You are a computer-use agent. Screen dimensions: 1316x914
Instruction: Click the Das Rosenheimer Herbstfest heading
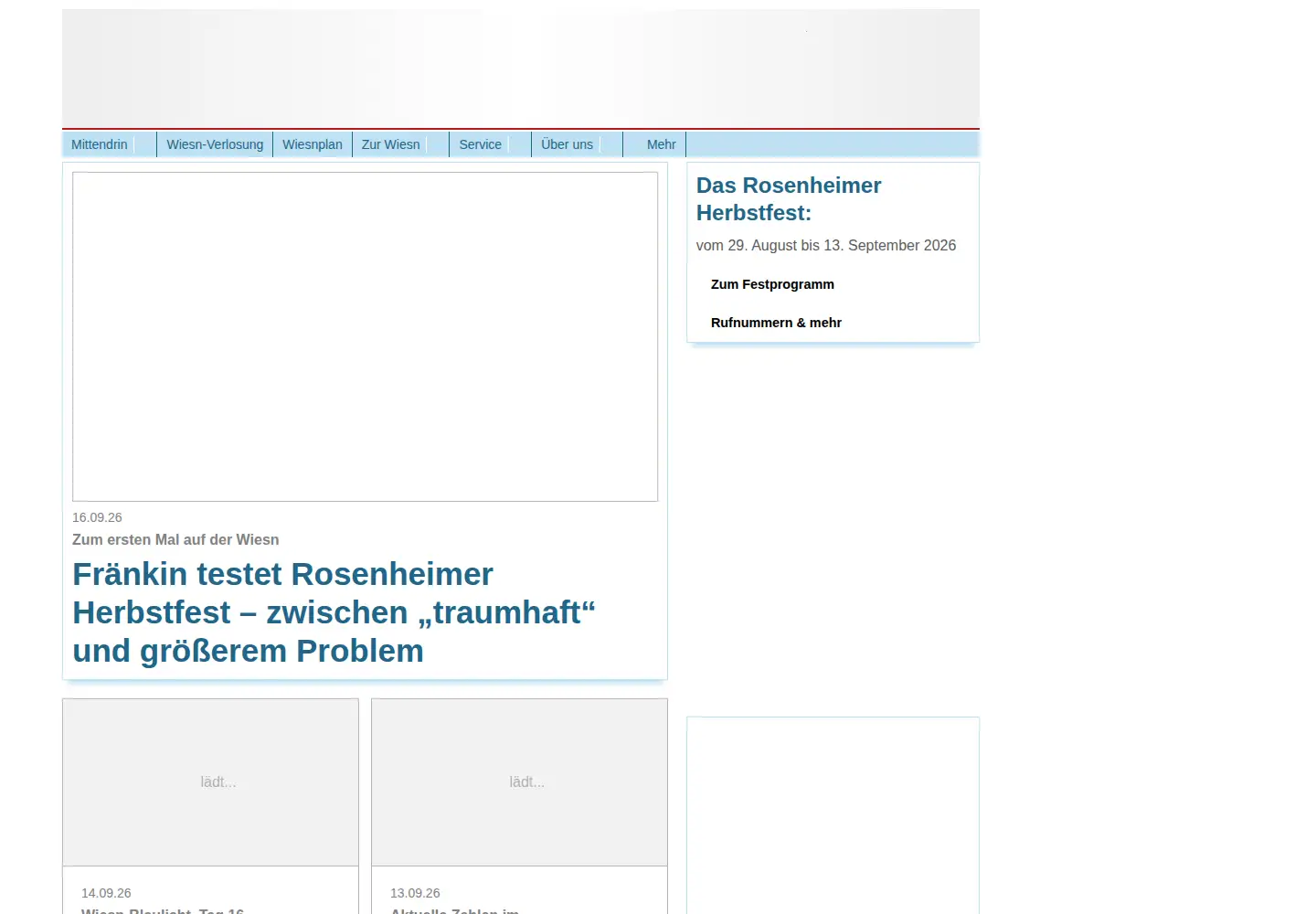(789, 199)
